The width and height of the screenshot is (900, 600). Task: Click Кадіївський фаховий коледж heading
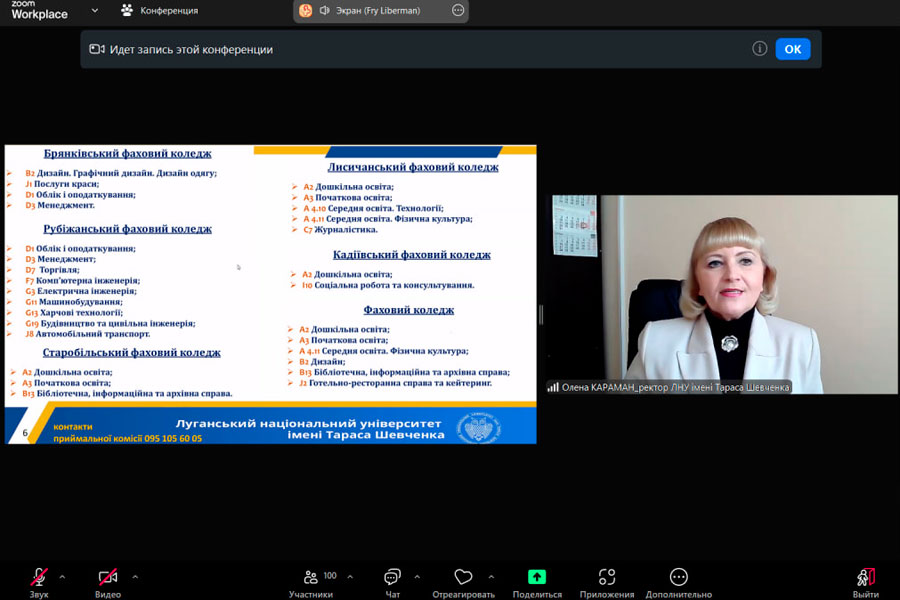pyautogui.click(x=412, y=254)
